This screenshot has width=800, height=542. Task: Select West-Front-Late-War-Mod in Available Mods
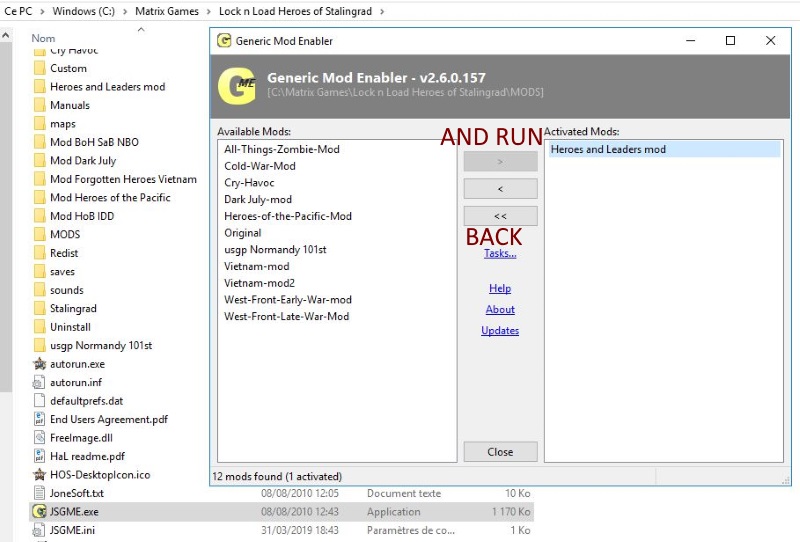coord(287,316)
